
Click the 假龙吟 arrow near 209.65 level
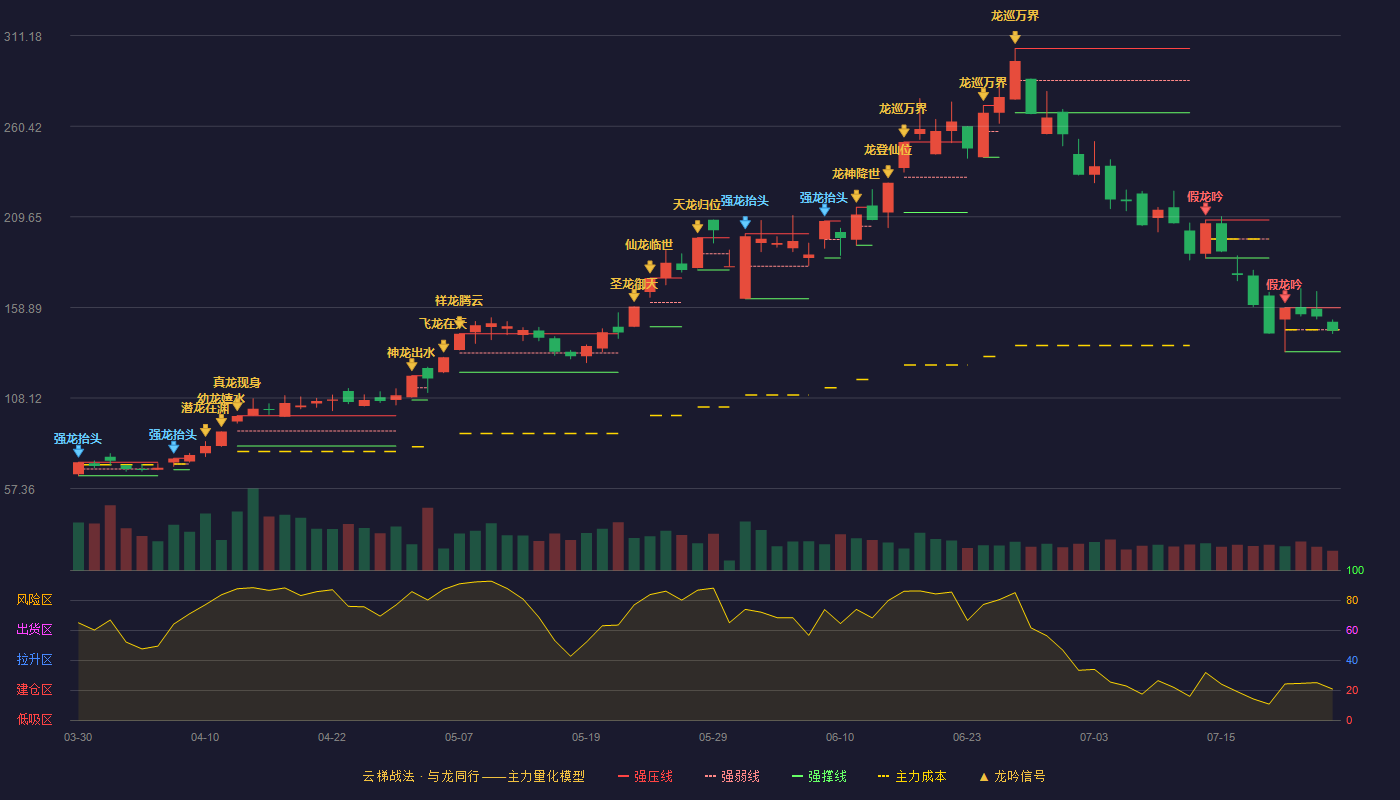point(1205,209)
